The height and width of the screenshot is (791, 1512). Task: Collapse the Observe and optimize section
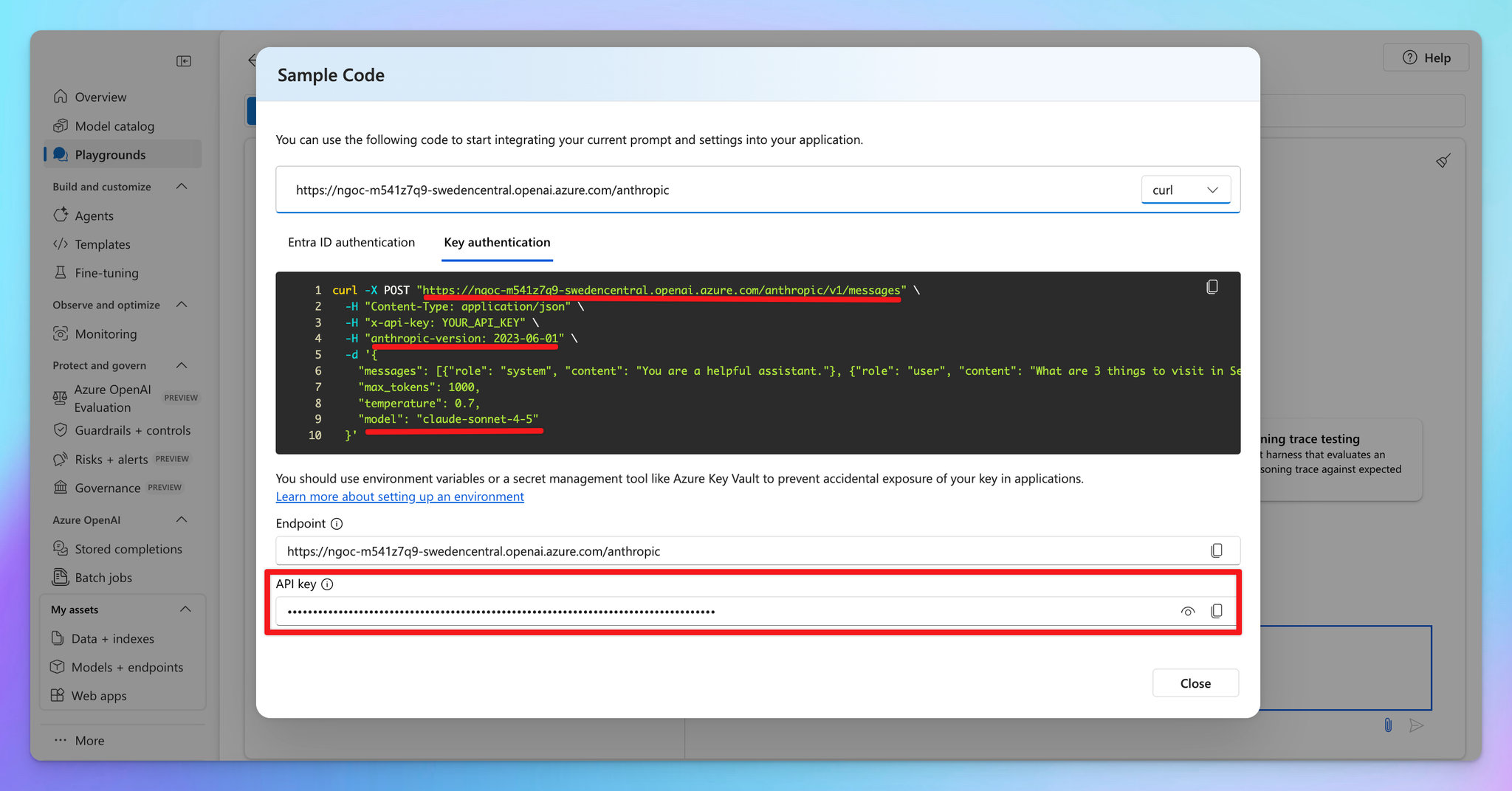[182, 305]
